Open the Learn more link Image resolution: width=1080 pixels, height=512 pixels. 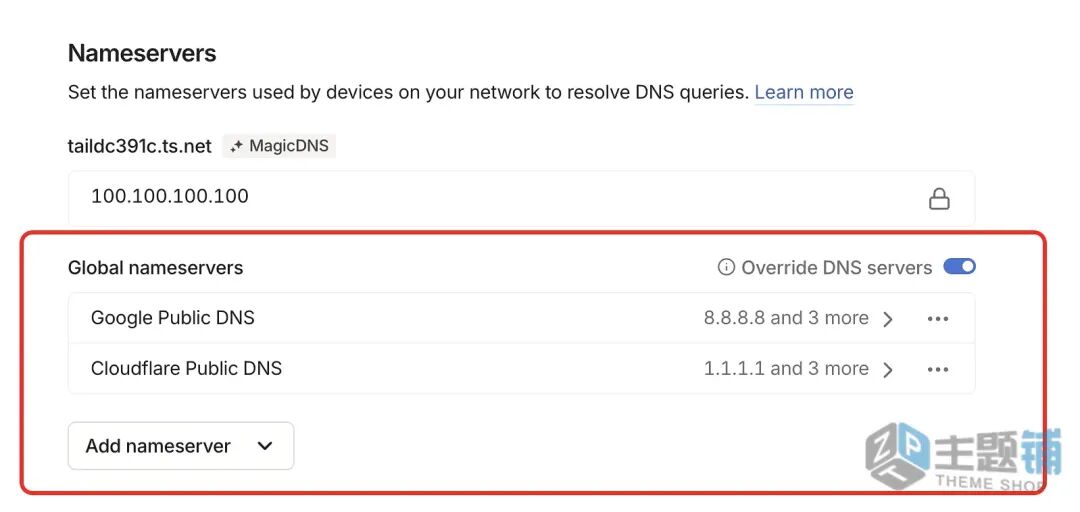(804, 92)
